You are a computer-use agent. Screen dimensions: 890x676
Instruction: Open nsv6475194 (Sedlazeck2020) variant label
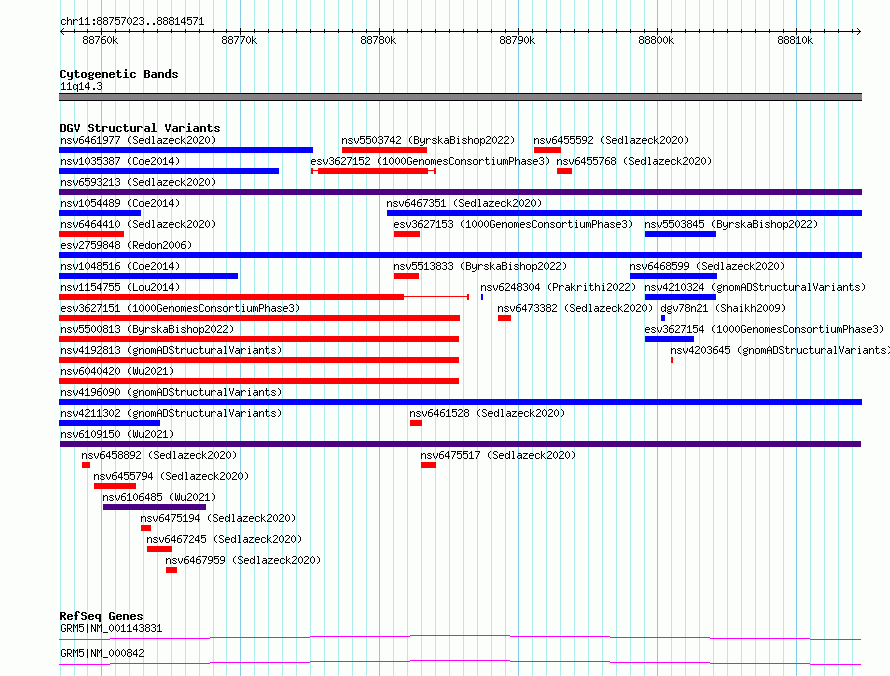218,518
